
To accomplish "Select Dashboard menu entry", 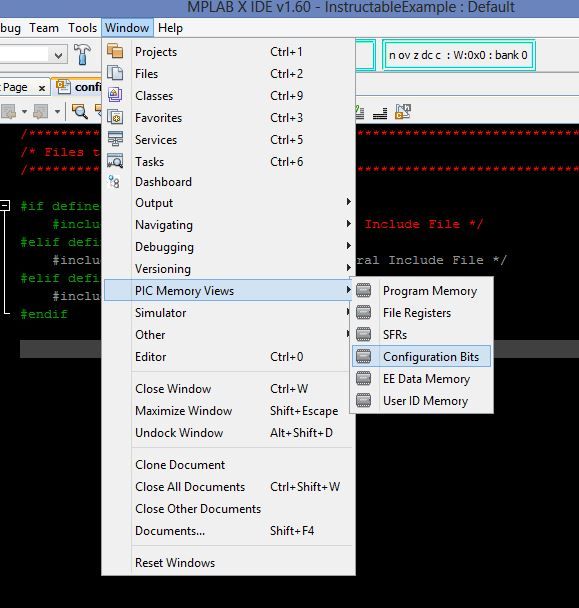I will point(229,181).
